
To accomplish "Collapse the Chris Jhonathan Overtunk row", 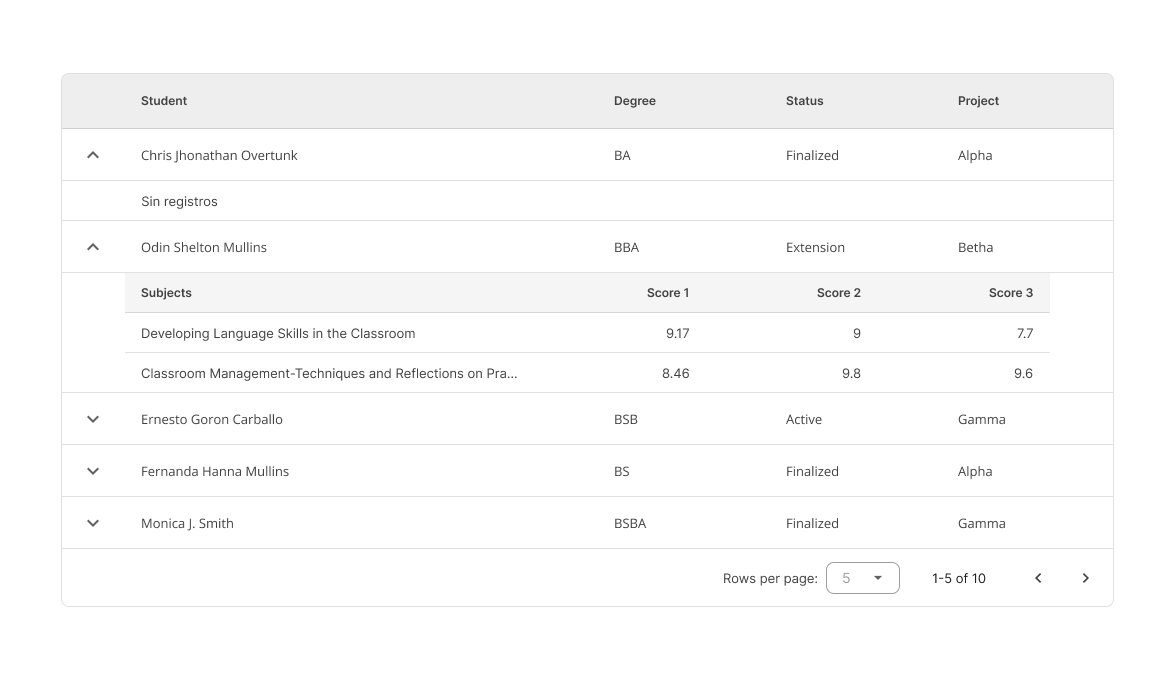I will tap(93, 155).
